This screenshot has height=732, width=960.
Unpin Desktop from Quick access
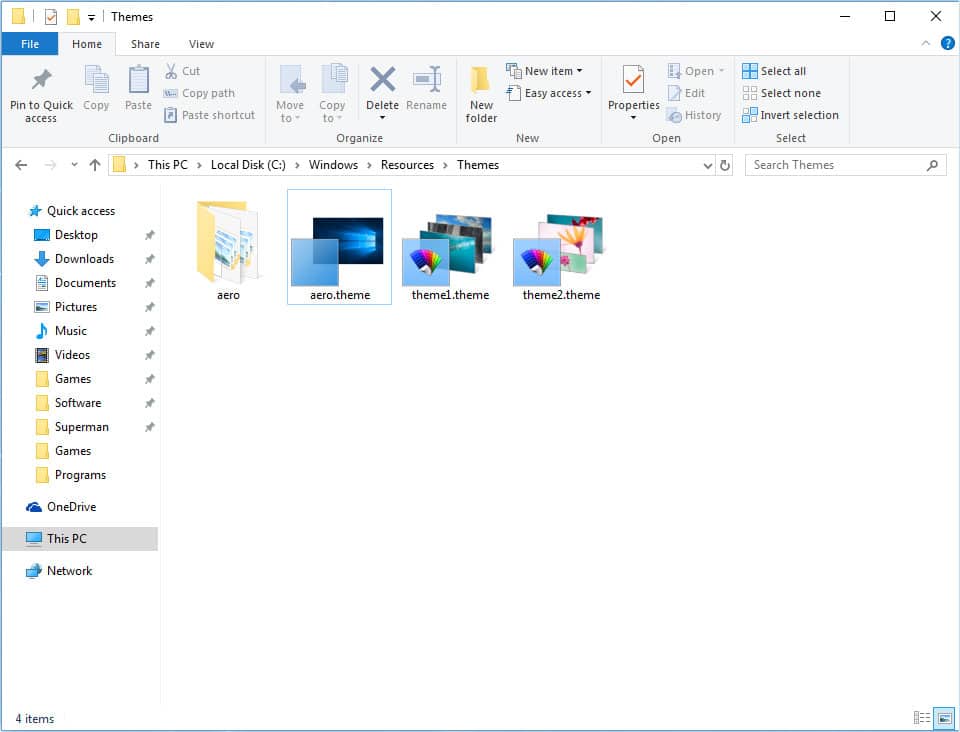(149, 235)
